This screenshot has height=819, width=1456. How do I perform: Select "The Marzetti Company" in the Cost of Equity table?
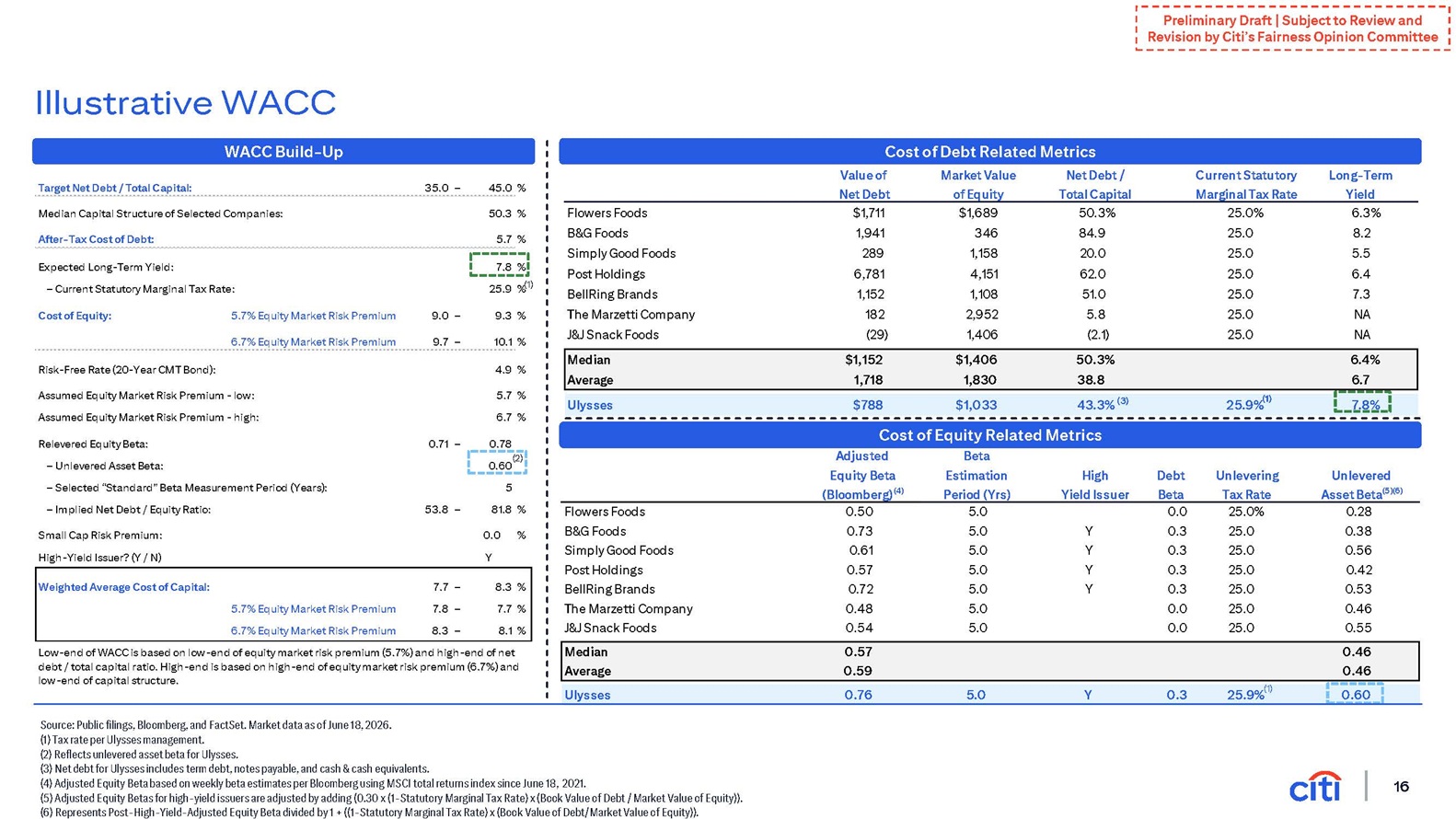point(629,609)
